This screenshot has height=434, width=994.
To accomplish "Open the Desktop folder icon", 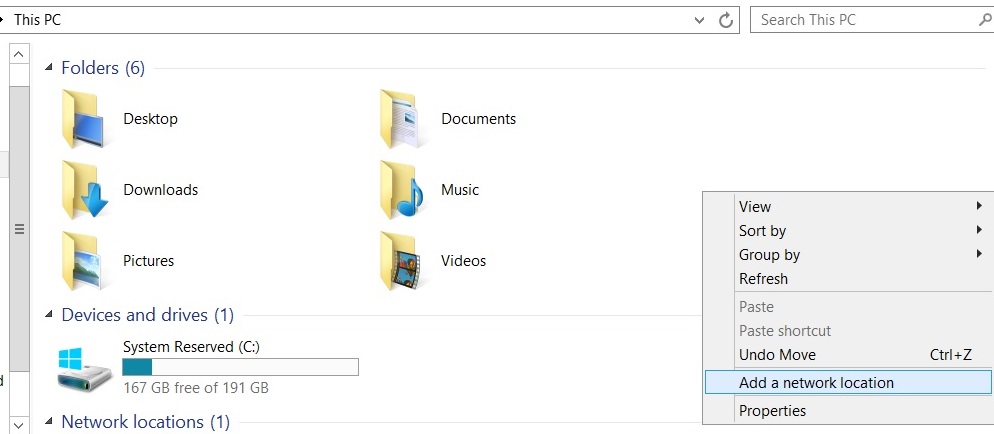I will point(84,119).
